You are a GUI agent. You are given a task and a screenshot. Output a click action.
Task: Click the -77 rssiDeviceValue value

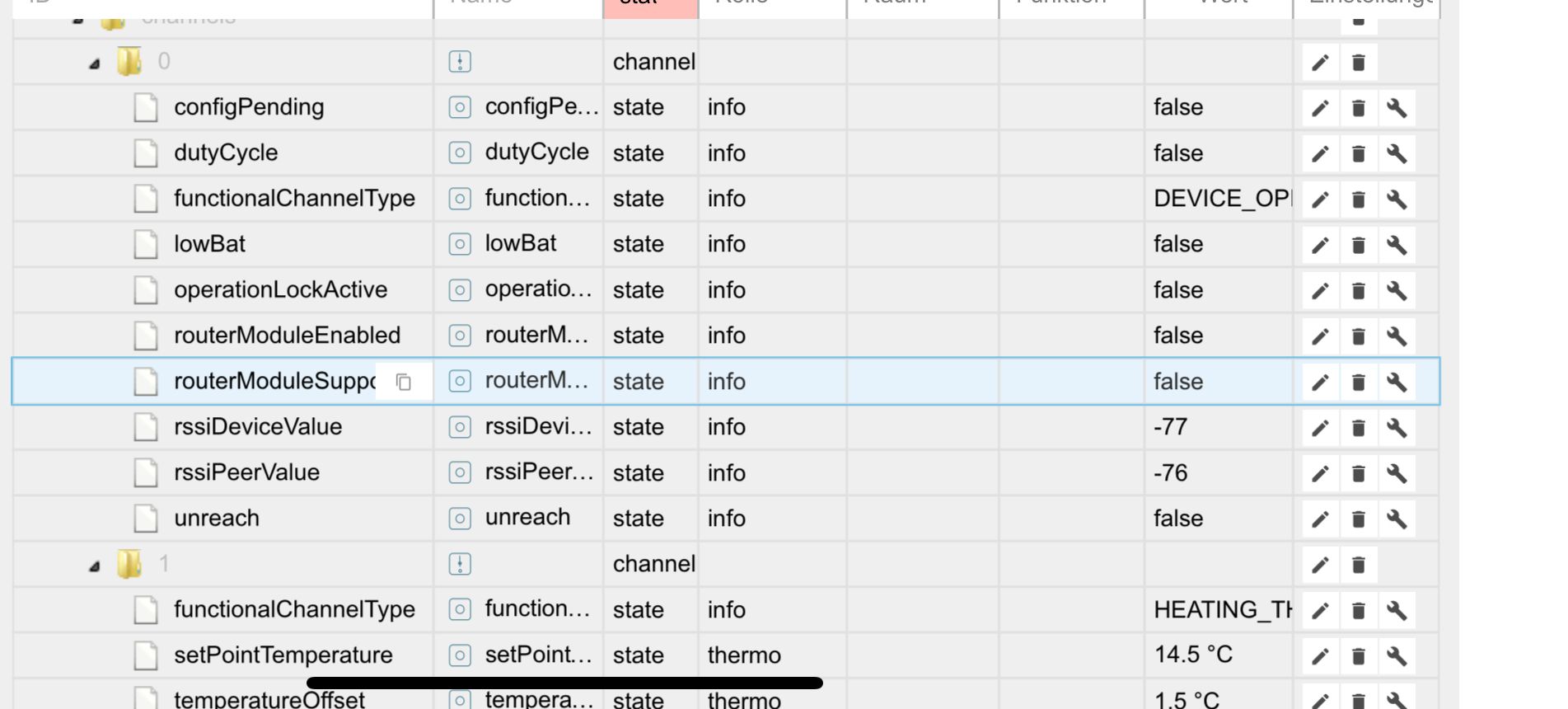pos(1170,427)
